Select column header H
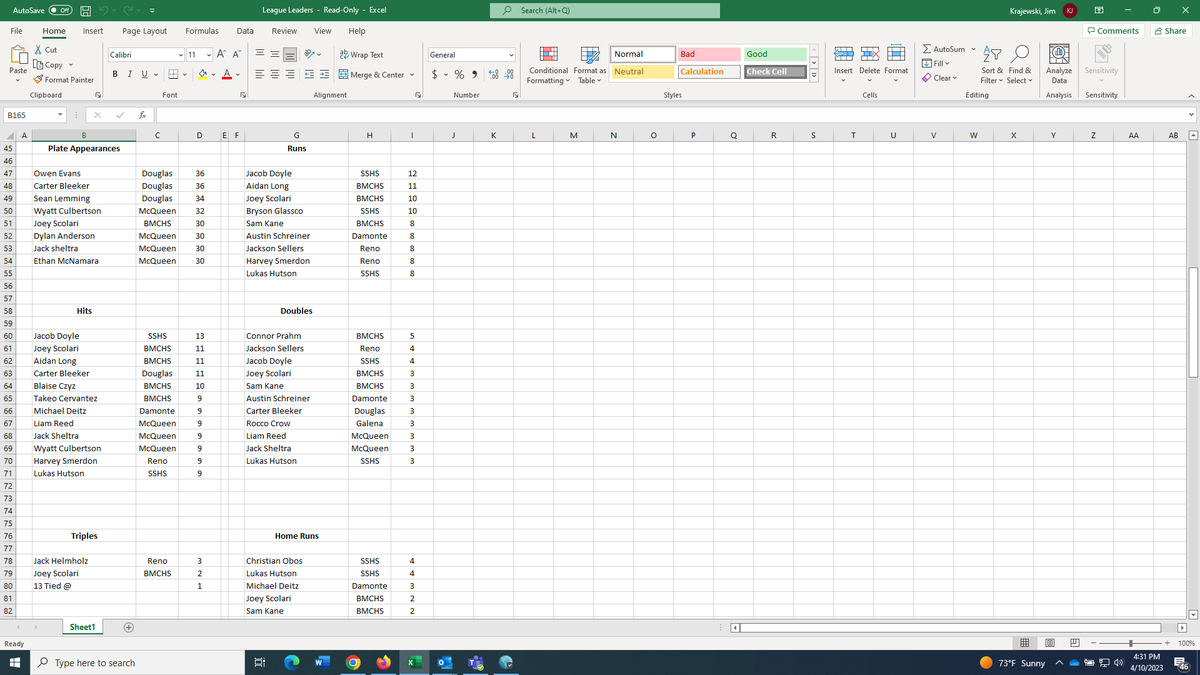The width and height of the screenshot is (1200, 675). (369, 136)
